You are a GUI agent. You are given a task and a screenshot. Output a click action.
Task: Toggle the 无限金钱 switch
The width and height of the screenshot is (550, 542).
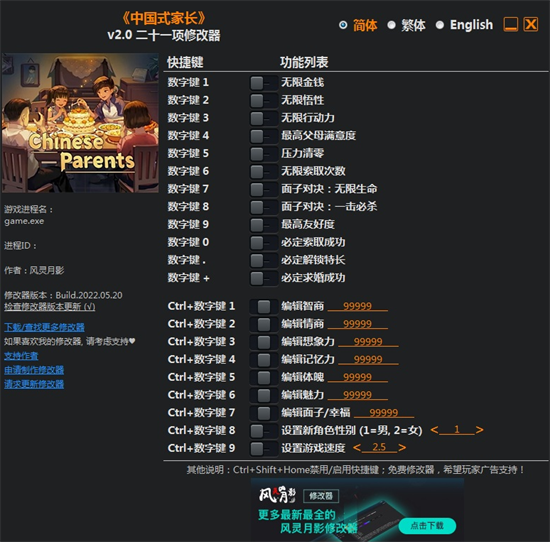click(x=263, y=83)
